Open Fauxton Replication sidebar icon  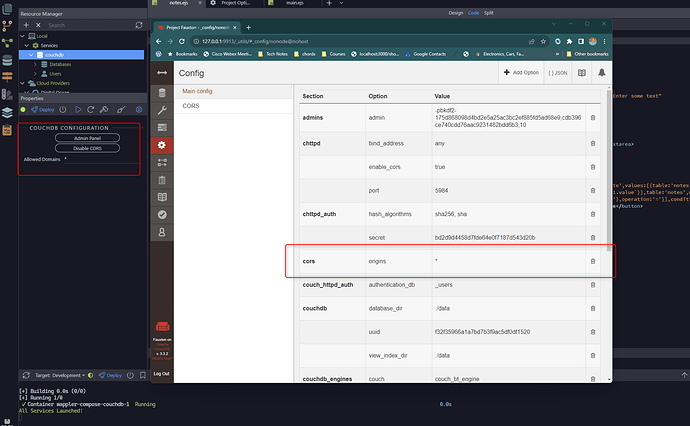162,162
